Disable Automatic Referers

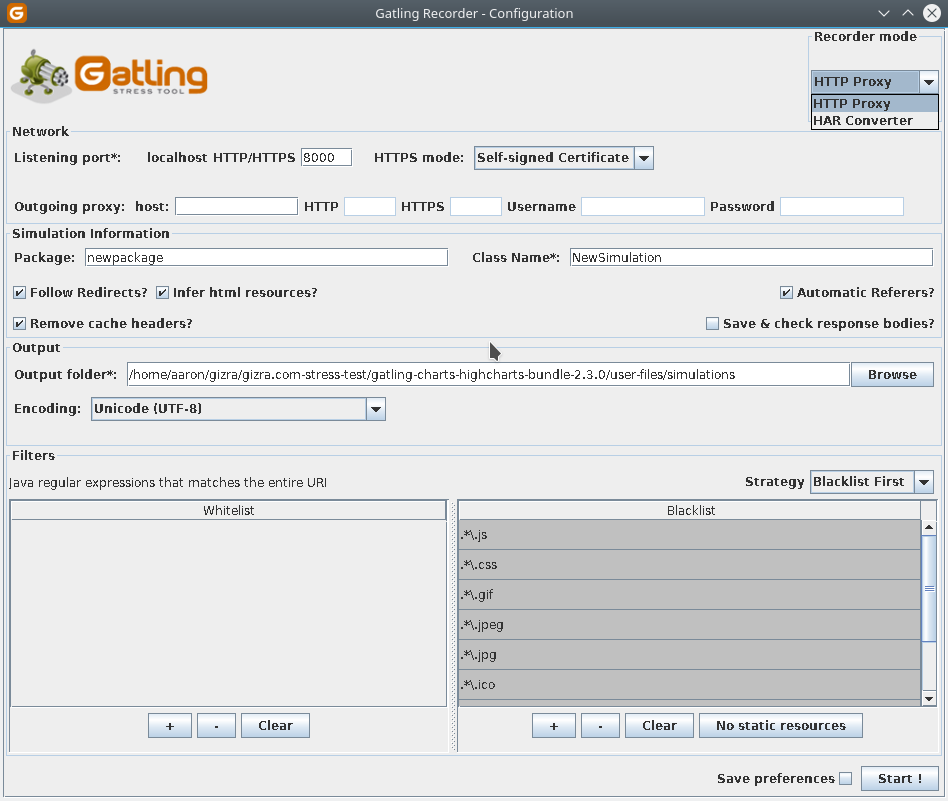(786, 292)
